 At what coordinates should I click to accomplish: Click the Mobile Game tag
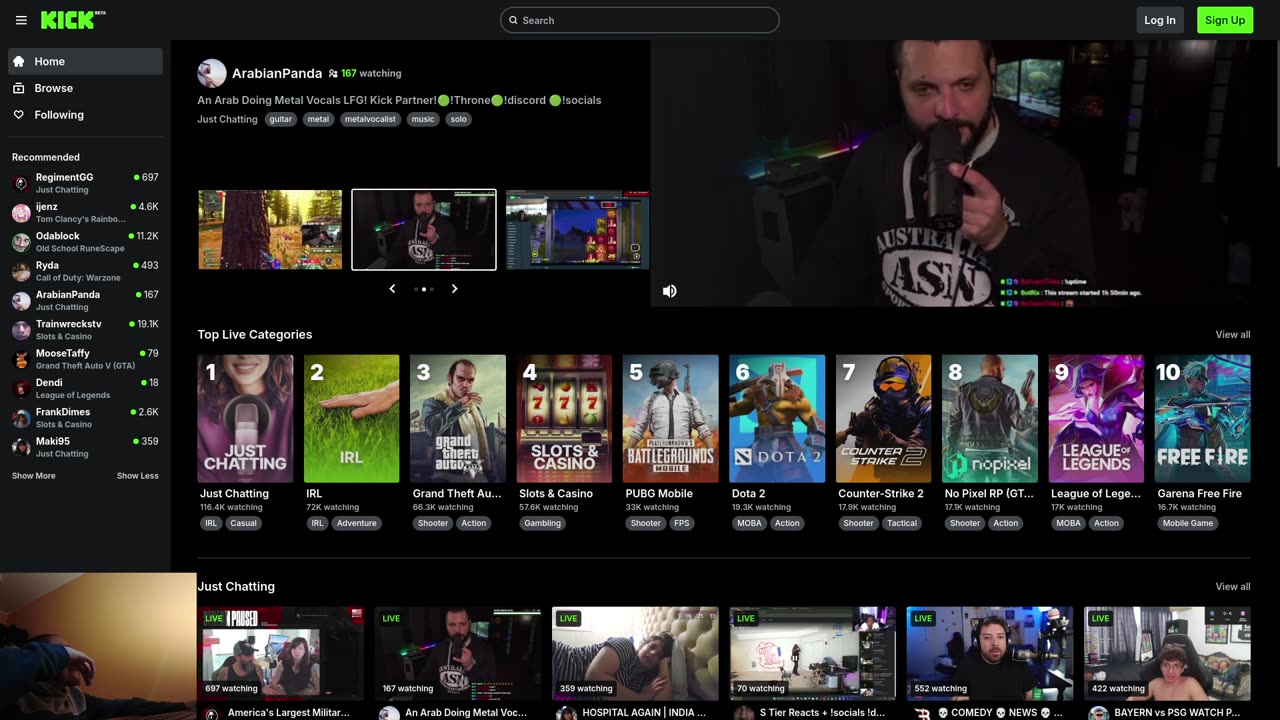point(1188,523)
